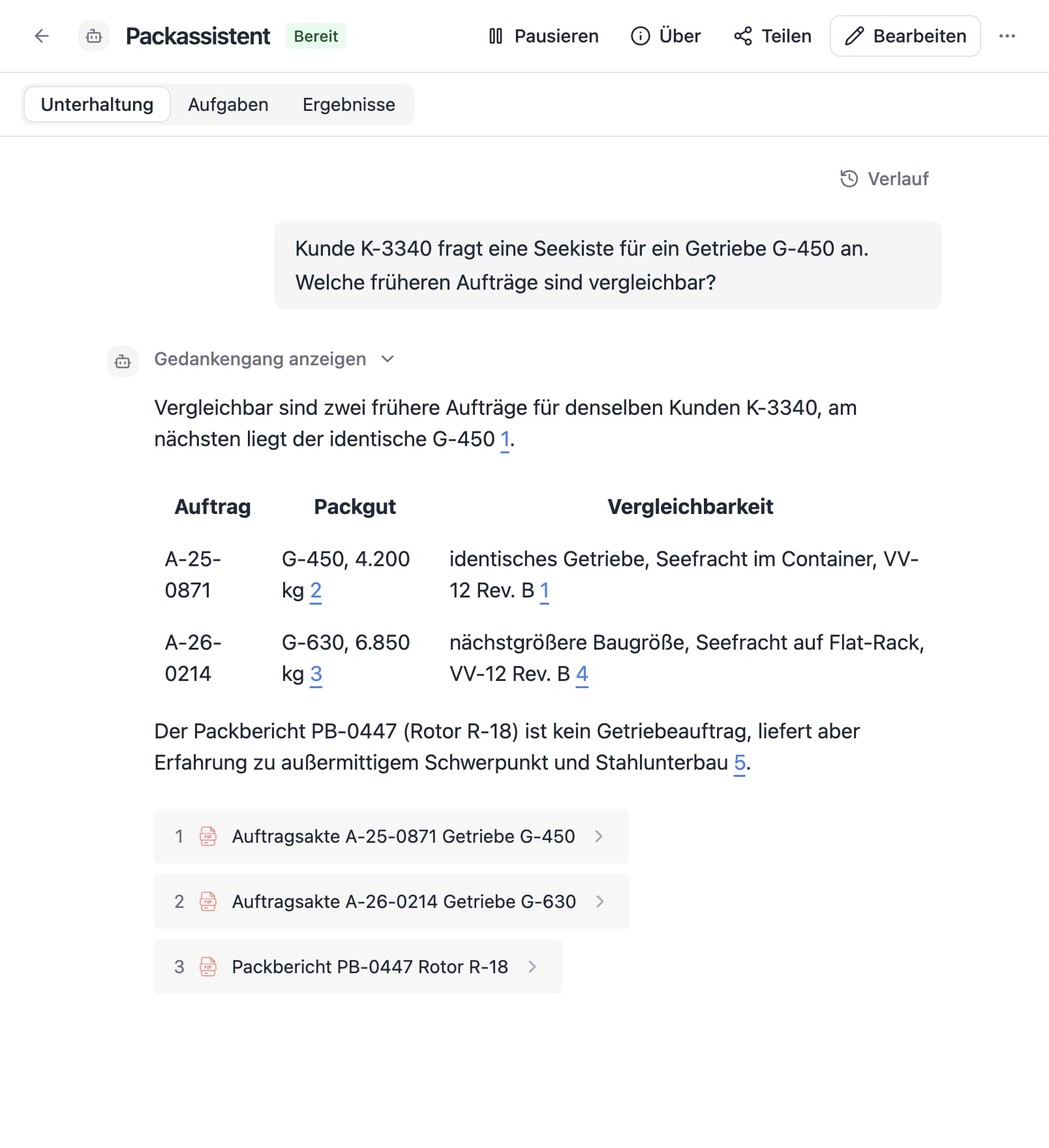Image resolution: width=1049 pixels, height=1148 pixels.
Task: Click the Packassistent robot icon in header
Action: 94,36
